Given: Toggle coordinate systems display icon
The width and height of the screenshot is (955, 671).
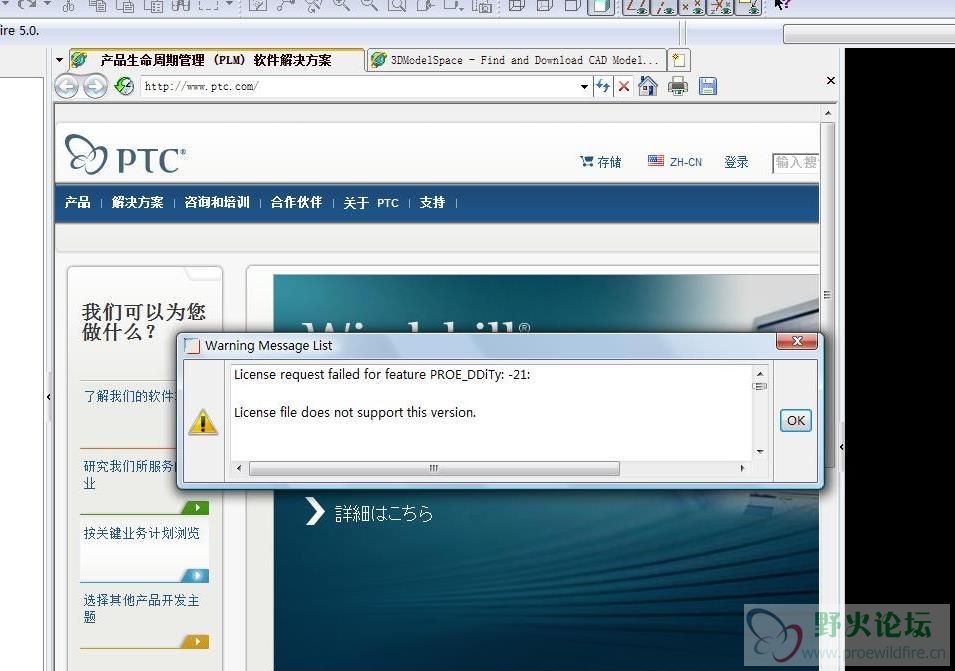Looking at the screenshot, I should (x=720, y=5).
